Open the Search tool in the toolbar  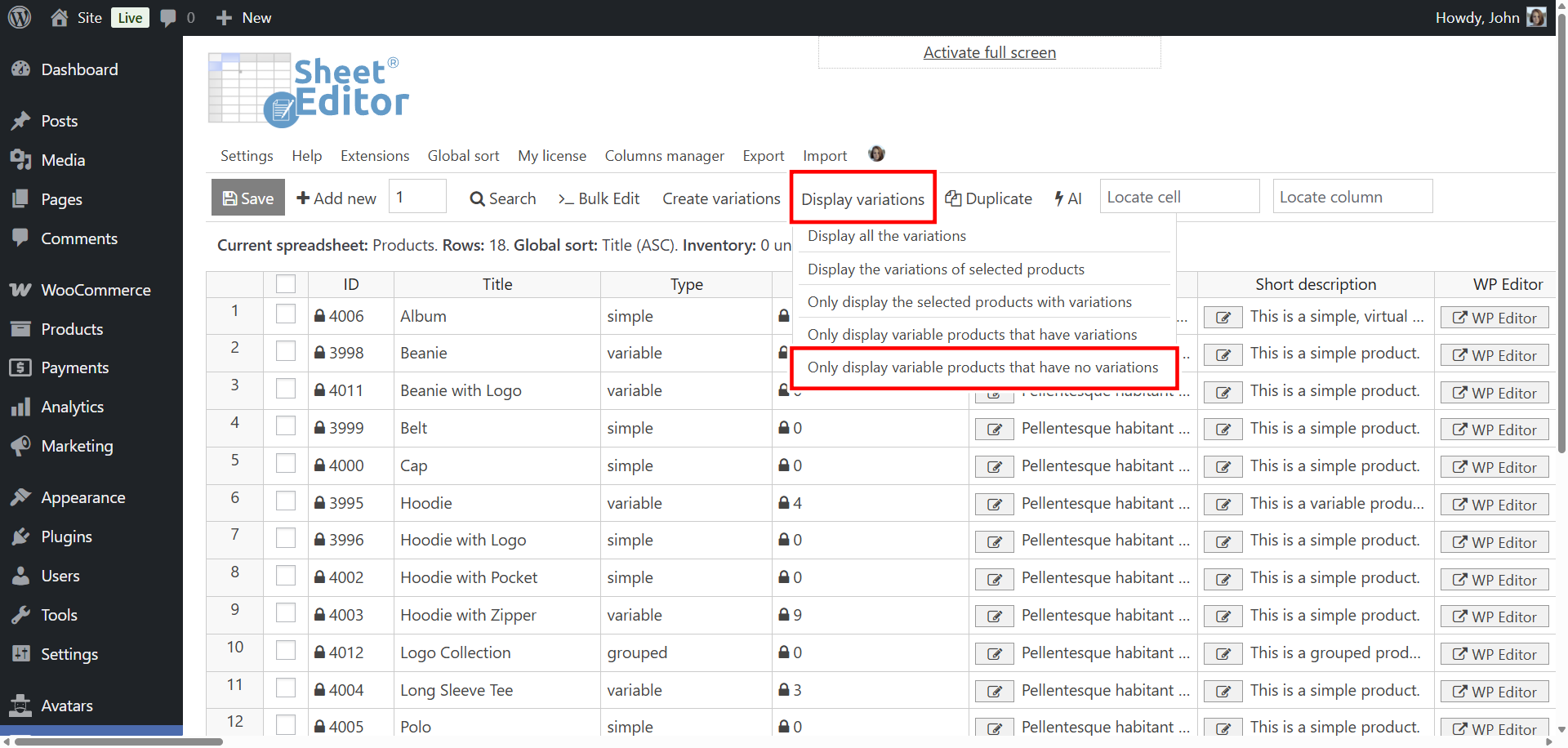tap(501, 198)
